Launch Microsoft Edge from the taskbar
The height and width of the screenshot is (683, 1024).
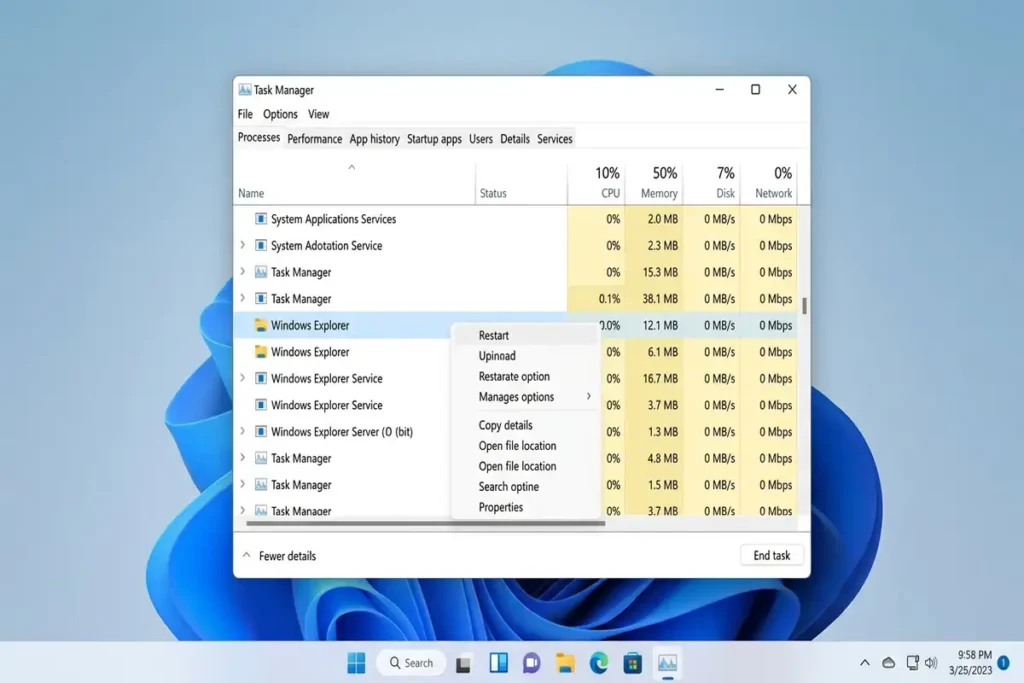pos(599,663)
